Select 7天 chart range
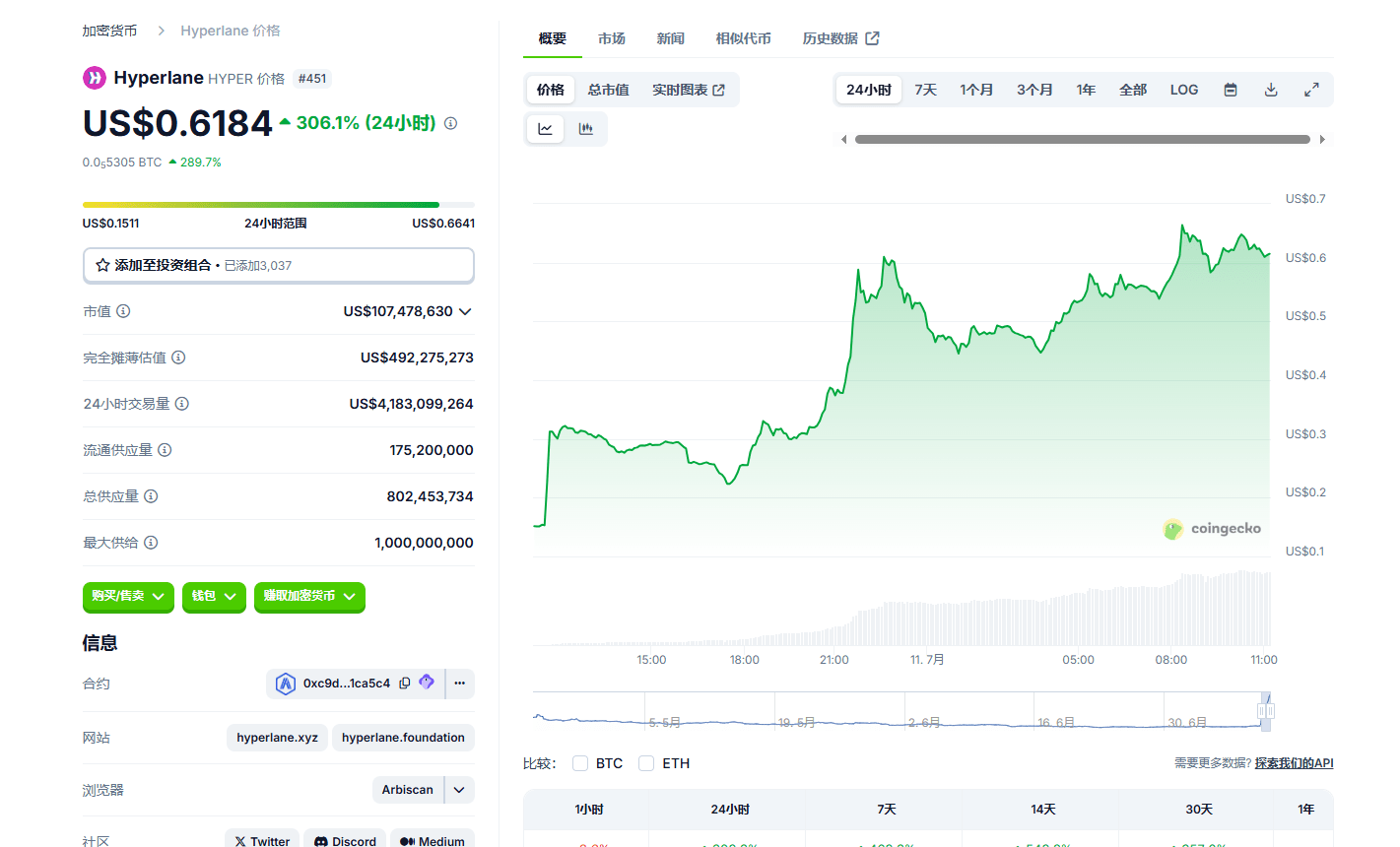 pyautogui.click(x=926, y=90)
